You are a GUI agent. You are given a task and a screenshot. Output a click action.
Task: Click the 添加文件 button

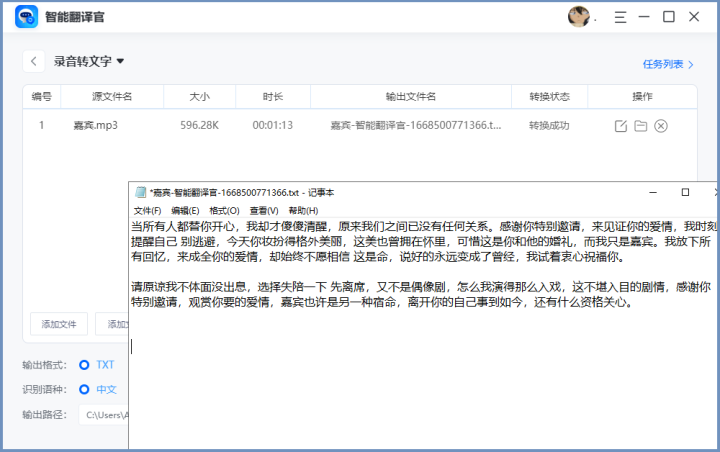point(59,324)
